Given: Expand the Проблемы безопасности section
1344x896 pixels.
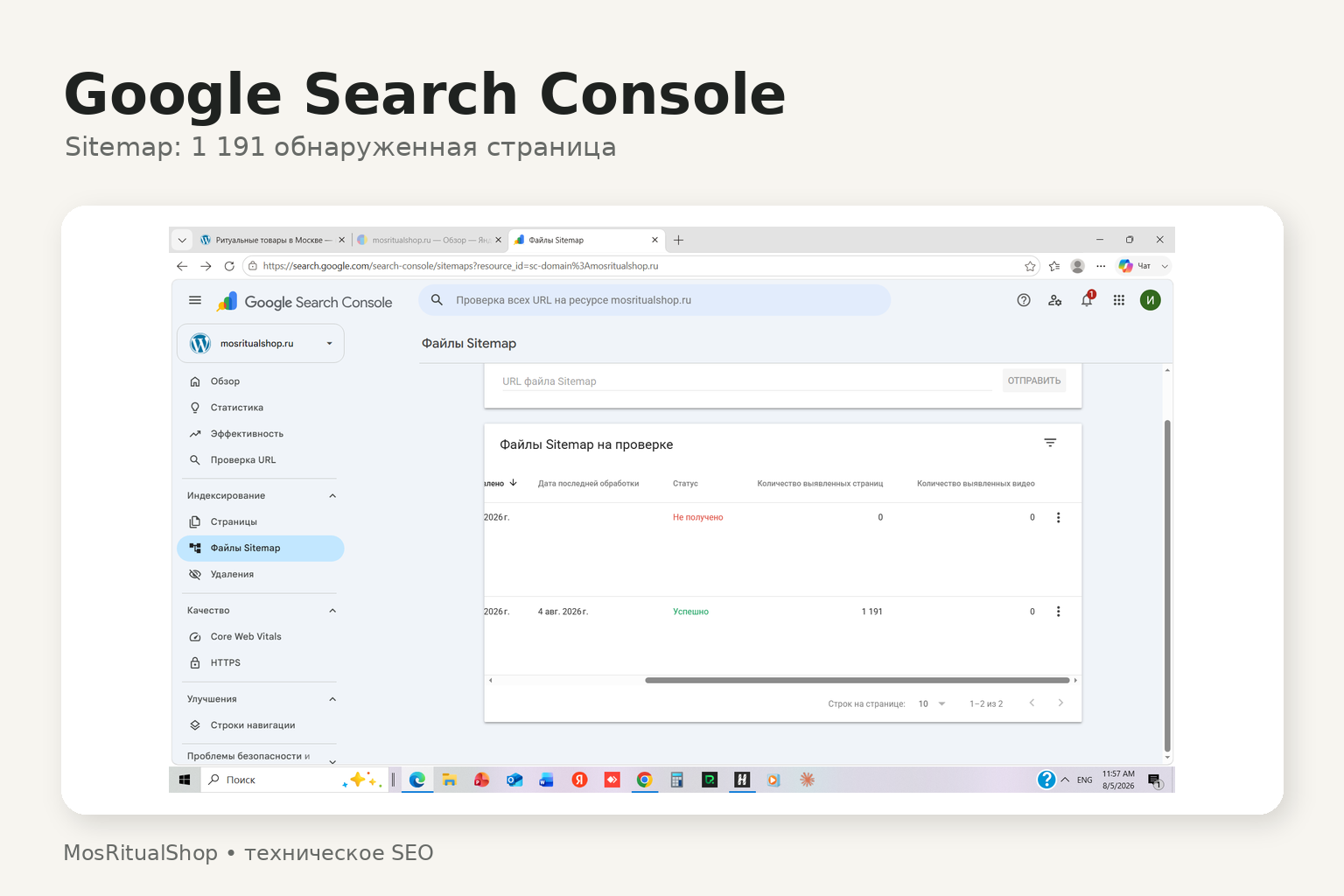Looking at the screenshot, I should [332, 761].
